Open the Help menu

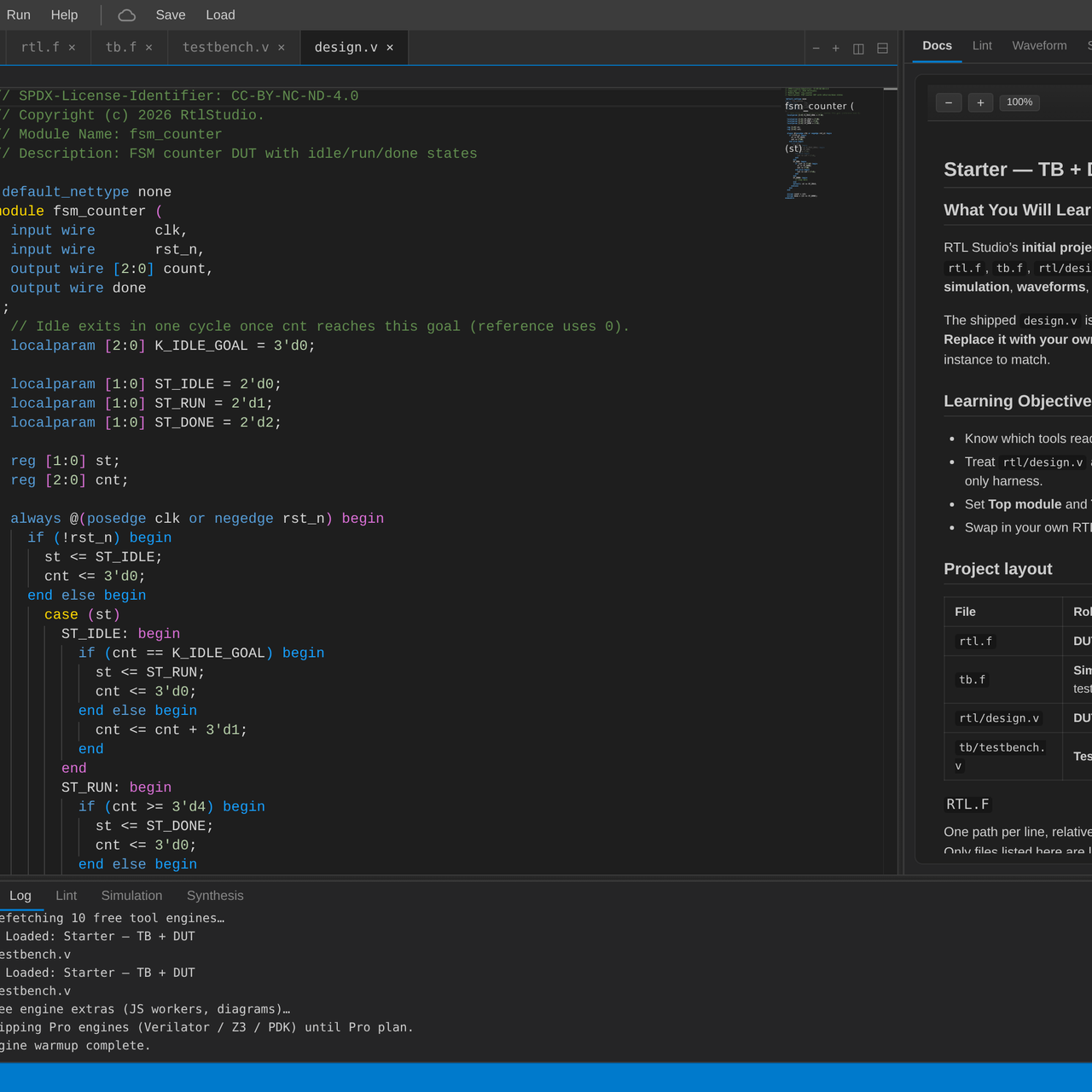click(64, 15)
